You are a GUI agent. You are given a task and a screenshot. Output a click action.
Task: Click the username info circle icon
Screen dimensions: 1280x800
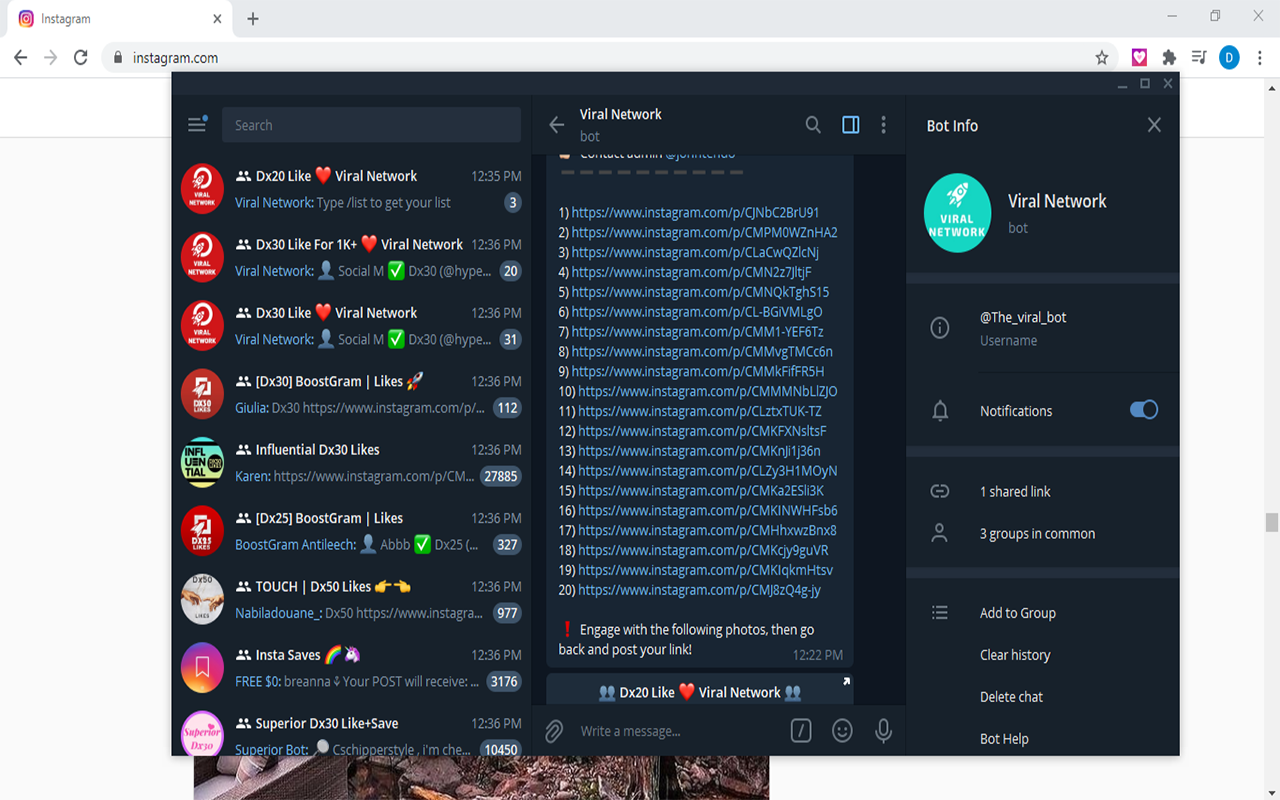click(940, 328)
